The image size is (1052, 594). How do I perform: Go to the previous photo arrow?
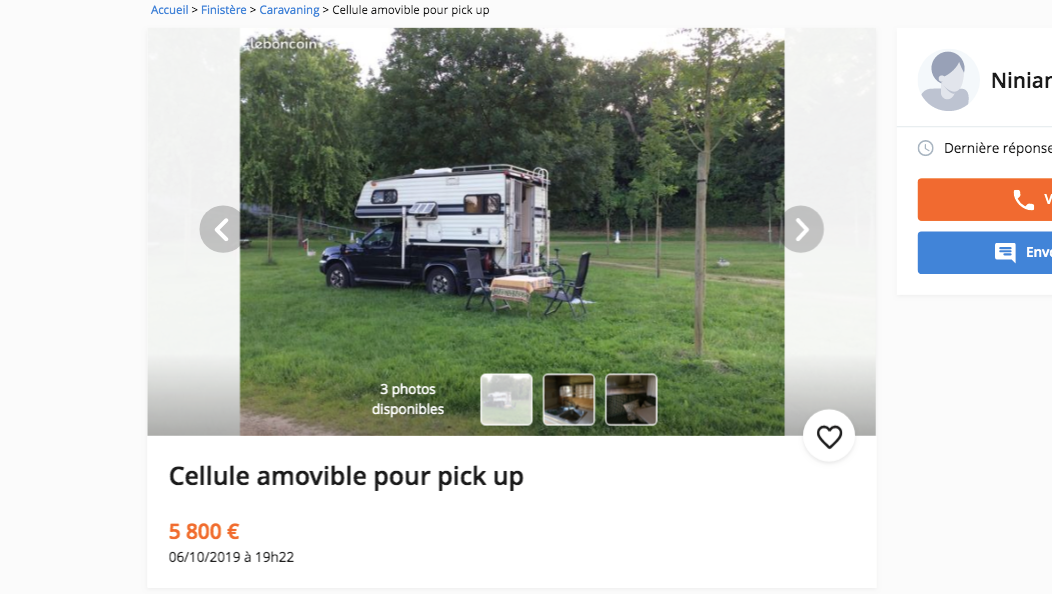(x=222, y=230)
